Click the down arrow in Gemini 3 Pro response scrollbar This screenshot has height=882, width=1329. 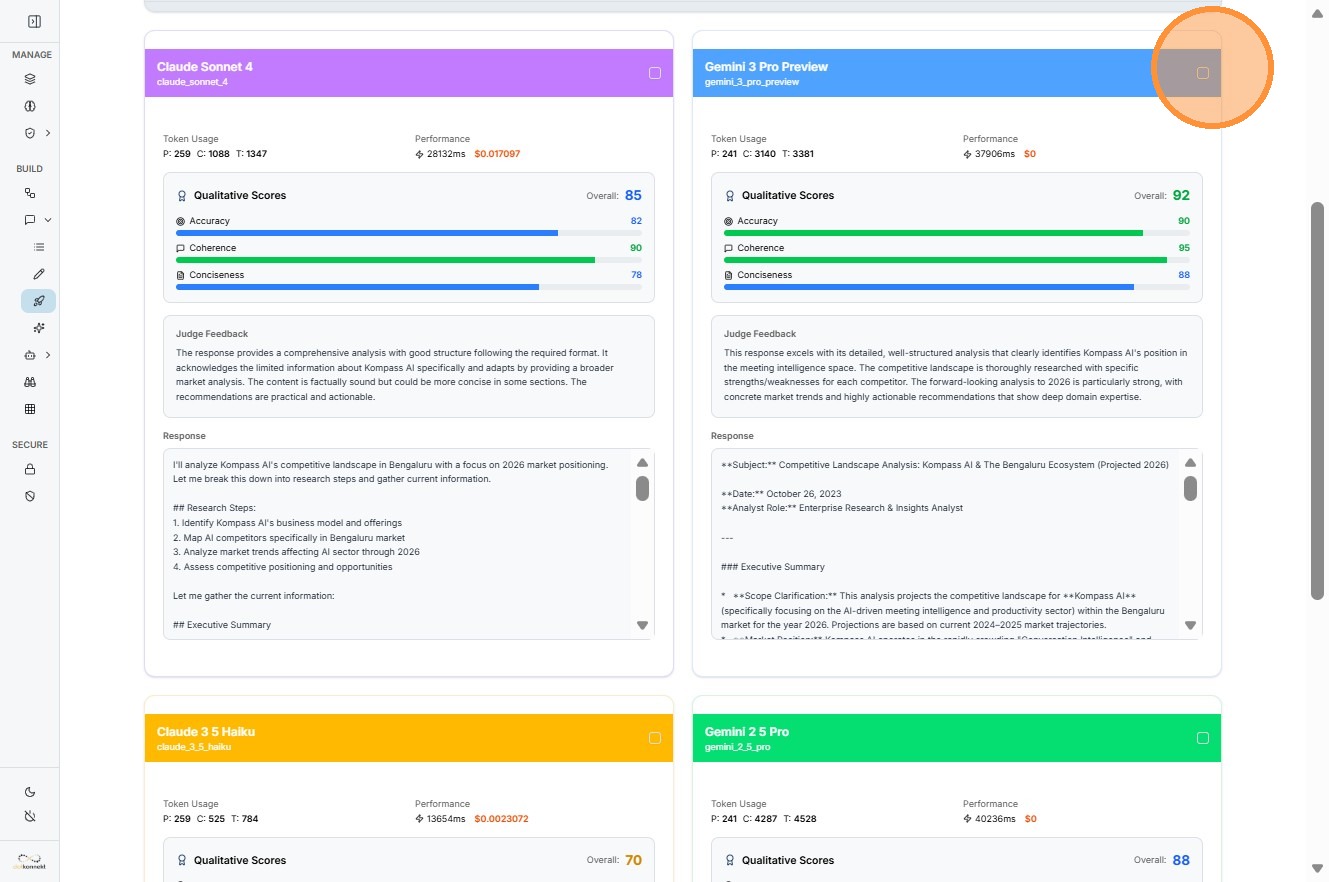[1190, 625]
